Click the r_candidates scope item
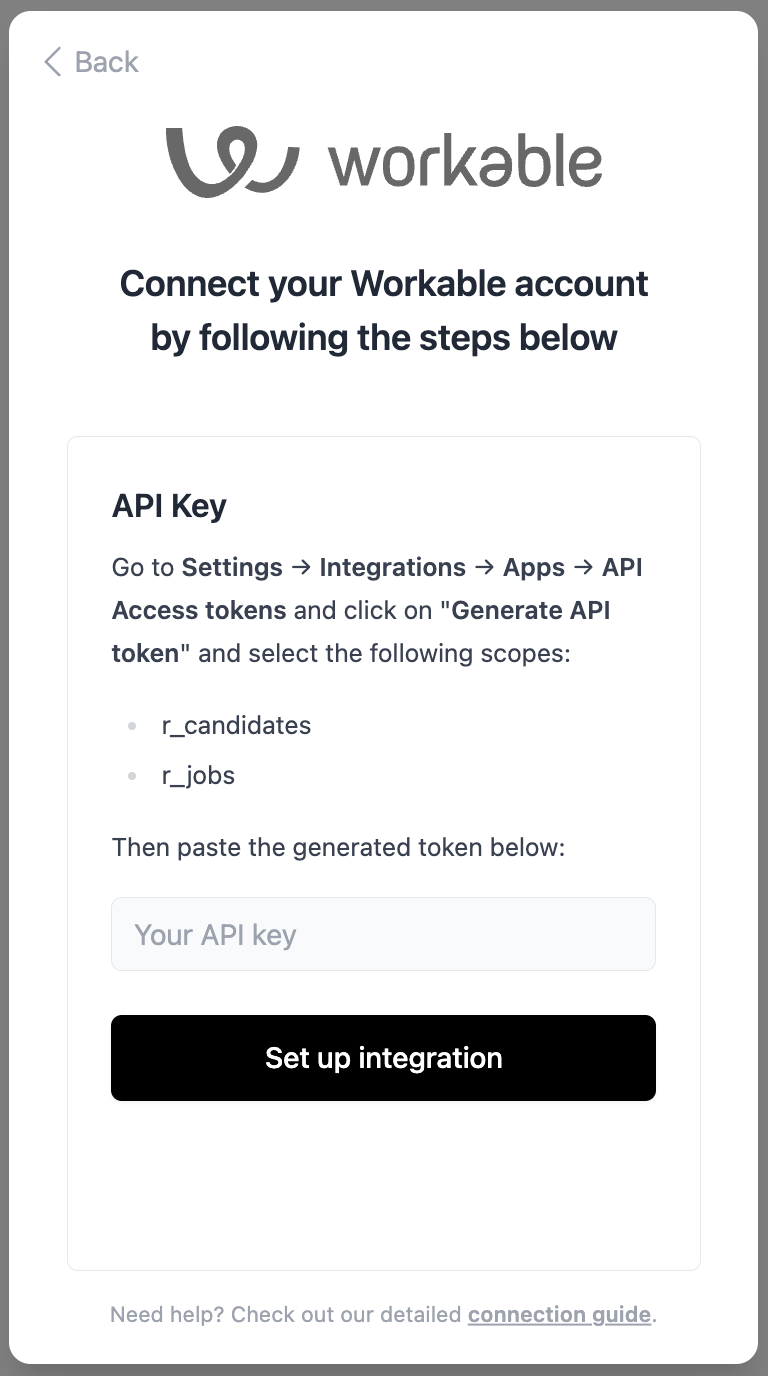768x1376 pixels. (236, 725)
